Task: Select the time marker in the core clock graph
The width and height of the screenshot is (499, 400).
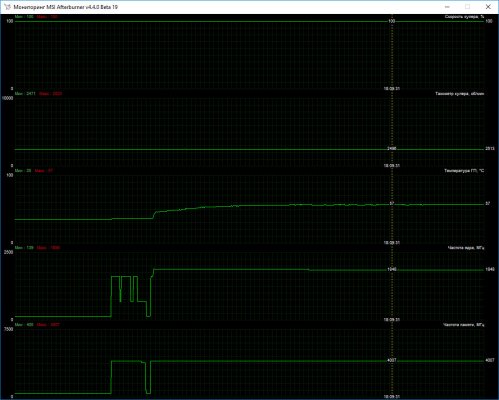Action: tap(392, 320)
